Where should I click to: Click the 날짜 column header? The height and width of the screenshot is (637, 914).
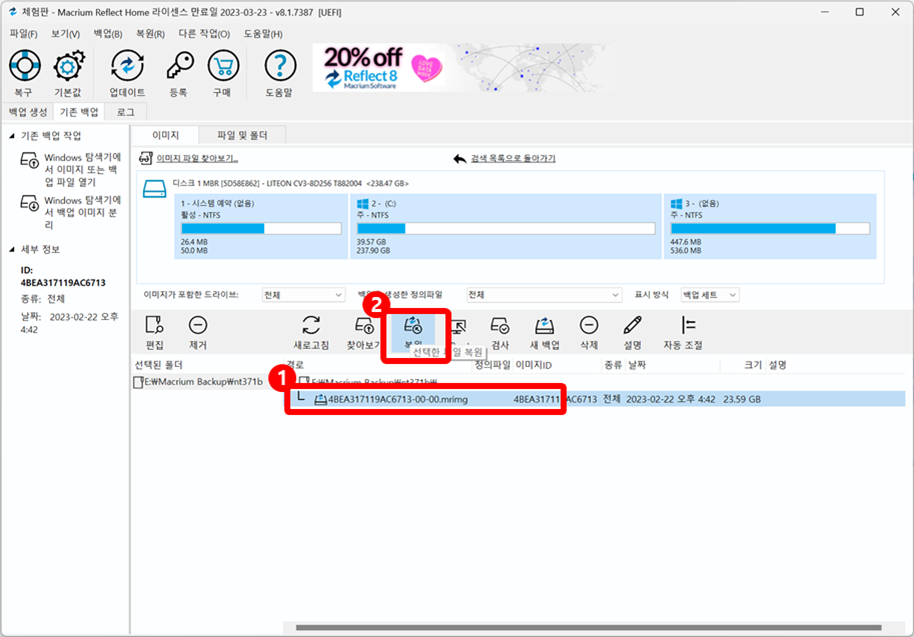[x=637, y=365]
